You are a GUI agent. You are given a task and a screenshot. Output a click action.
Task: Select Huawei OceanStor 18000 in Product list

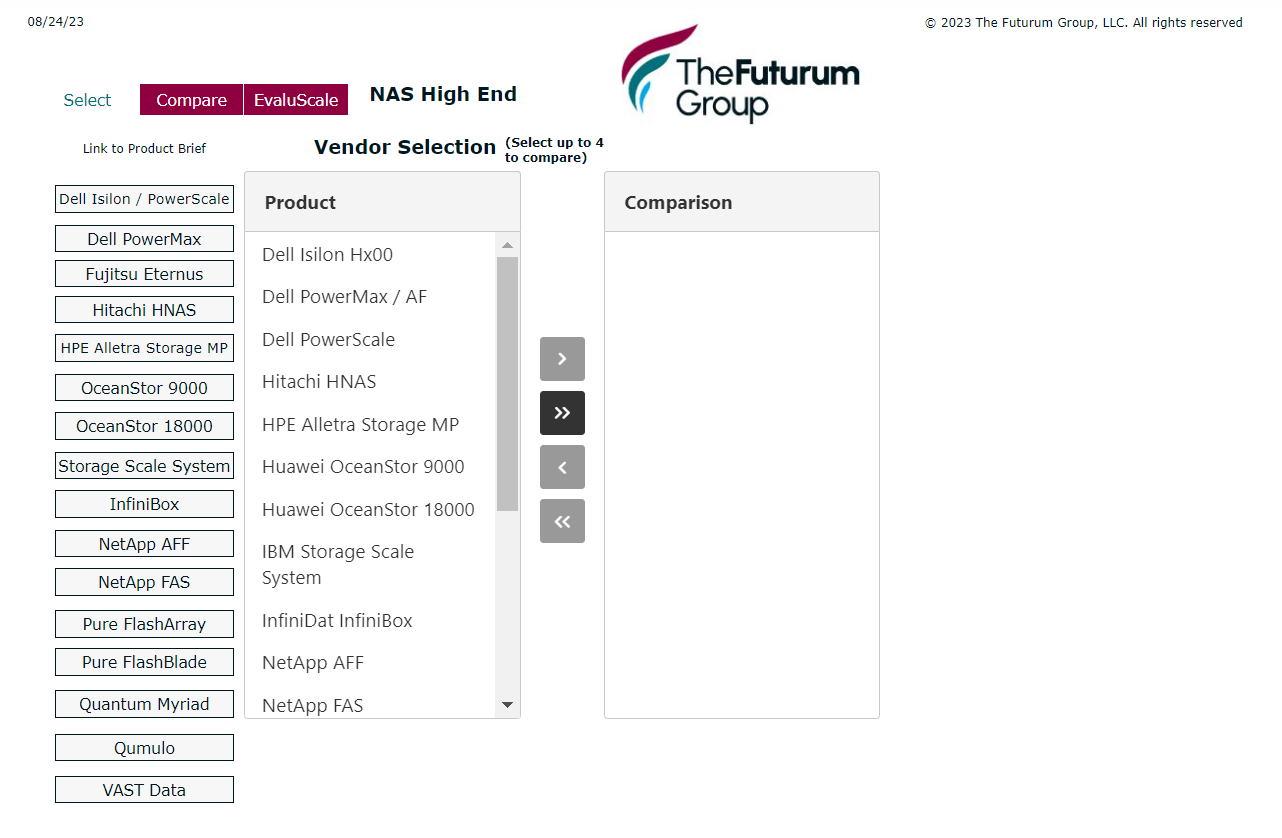point(371,509)
